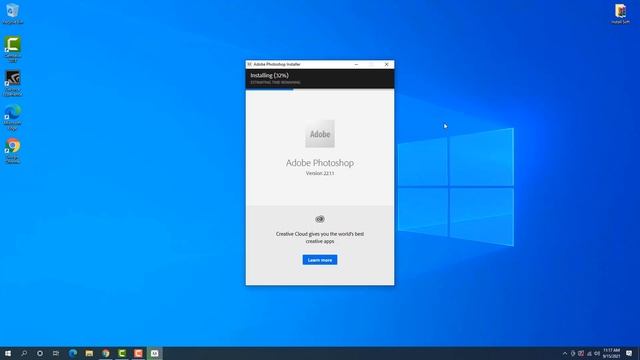The height and width of the screenshot is (360, 640).
Task: Open Task View from the taskbar
Action: 56,353
